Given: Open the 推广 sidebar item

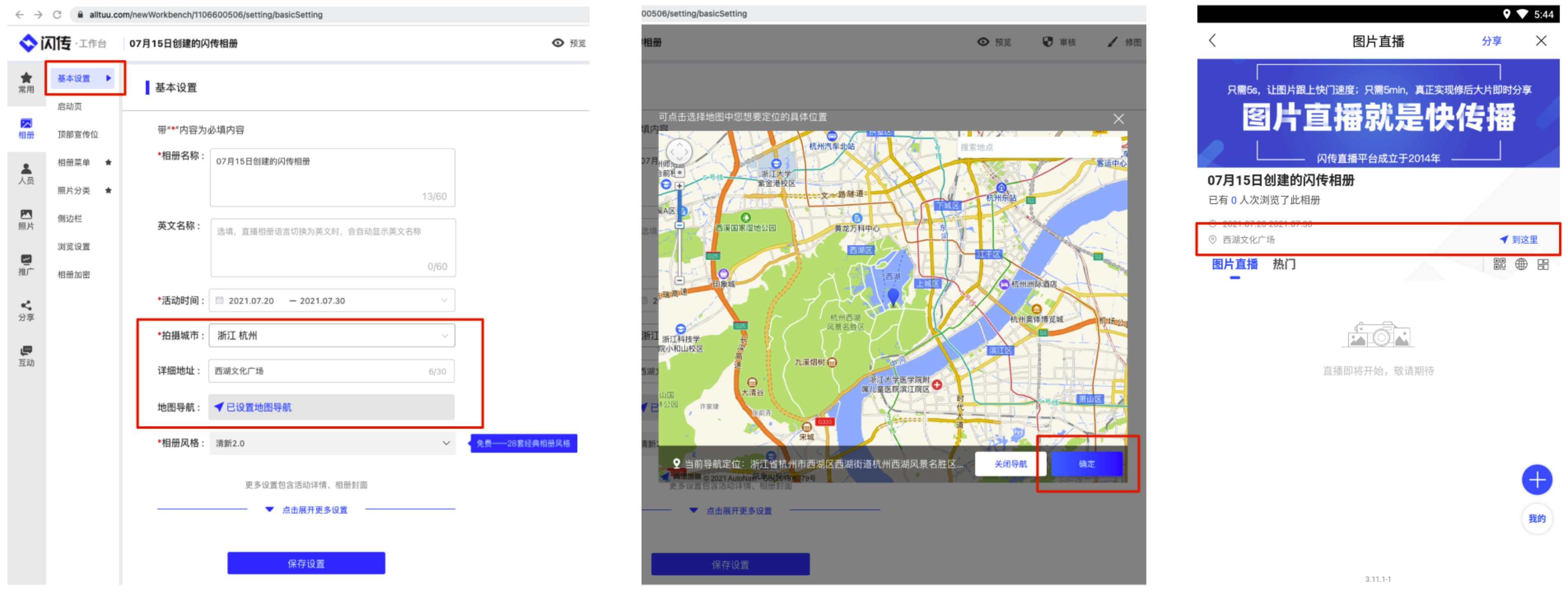Looking at the screenshot, I should tap(26, 265).
